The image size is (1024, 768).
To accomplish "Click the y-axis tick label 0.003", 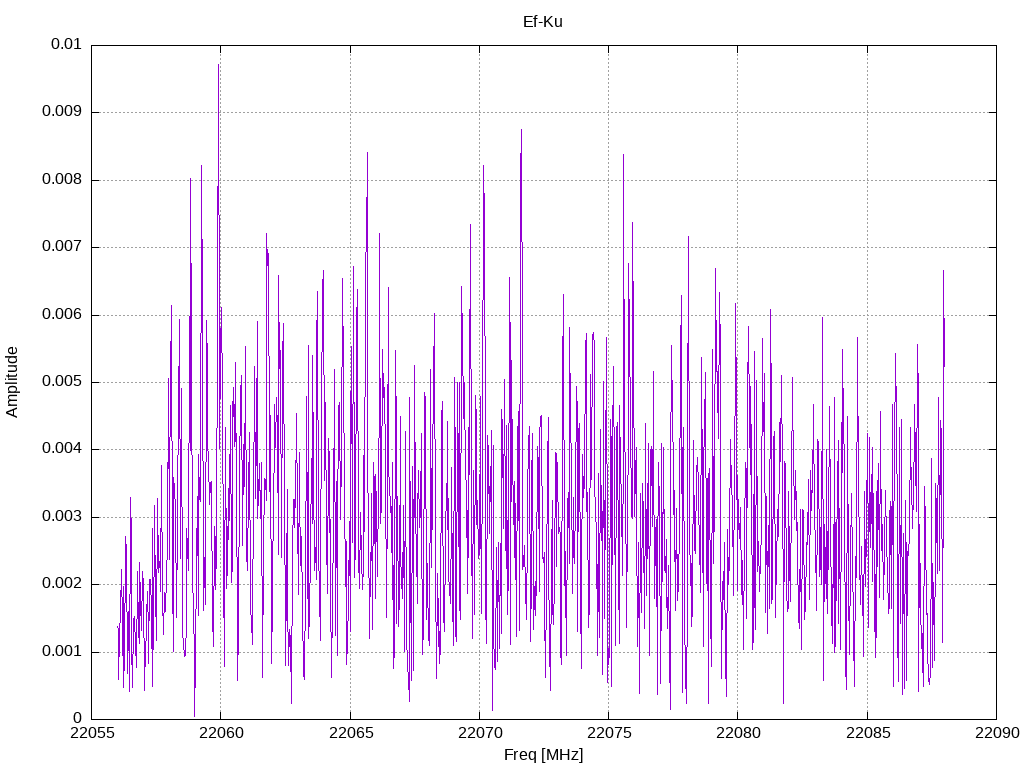I will (x=62, y=516).
